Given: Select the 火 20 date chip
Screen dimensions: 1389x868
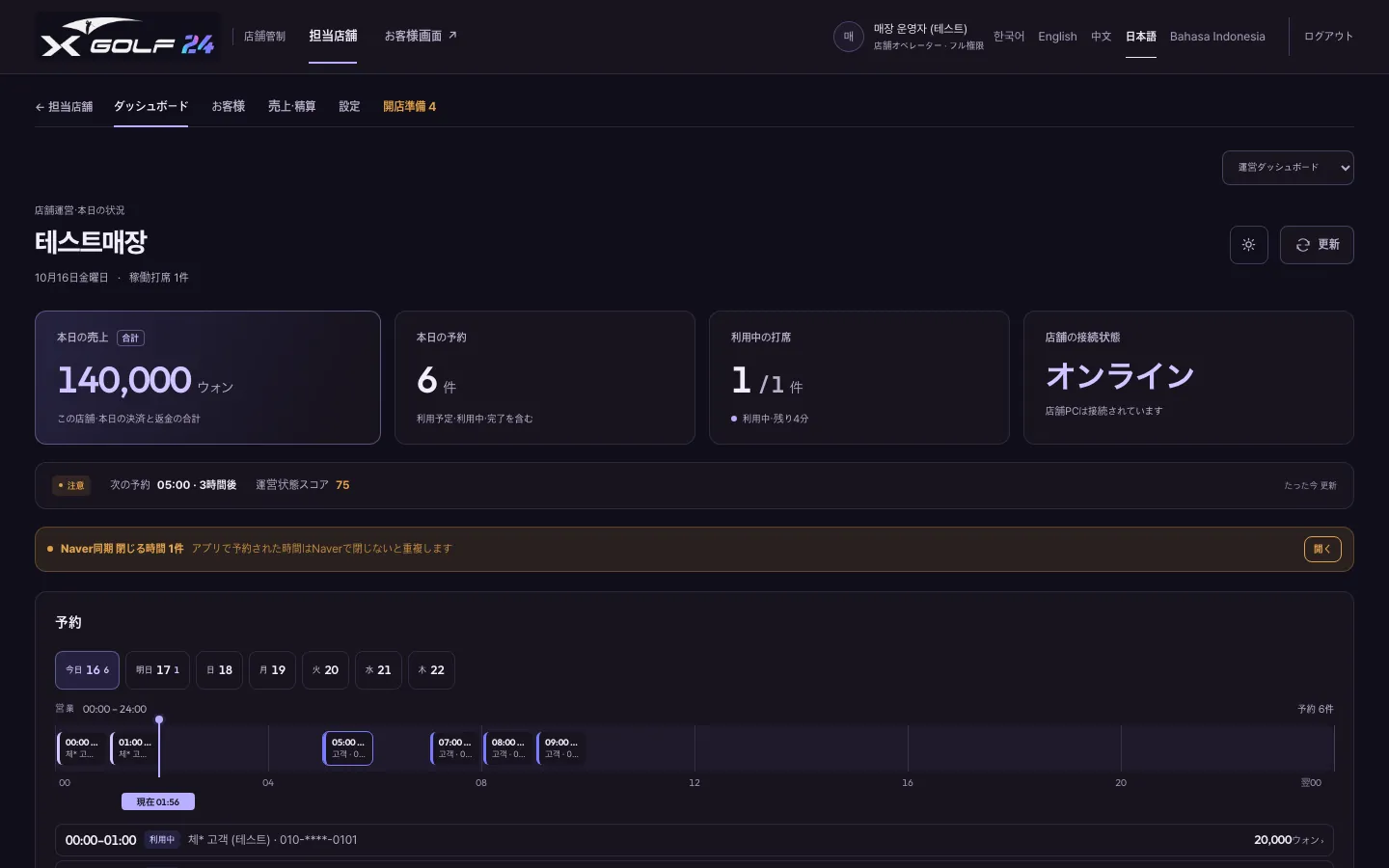Looking at the screenshot, I should pyautogui.click(x=325, y=670).
